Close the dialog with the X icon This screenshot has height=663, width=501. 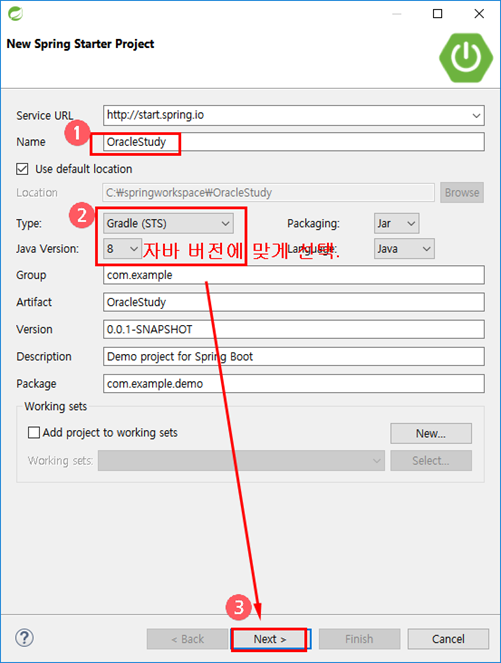coord(479,14)
